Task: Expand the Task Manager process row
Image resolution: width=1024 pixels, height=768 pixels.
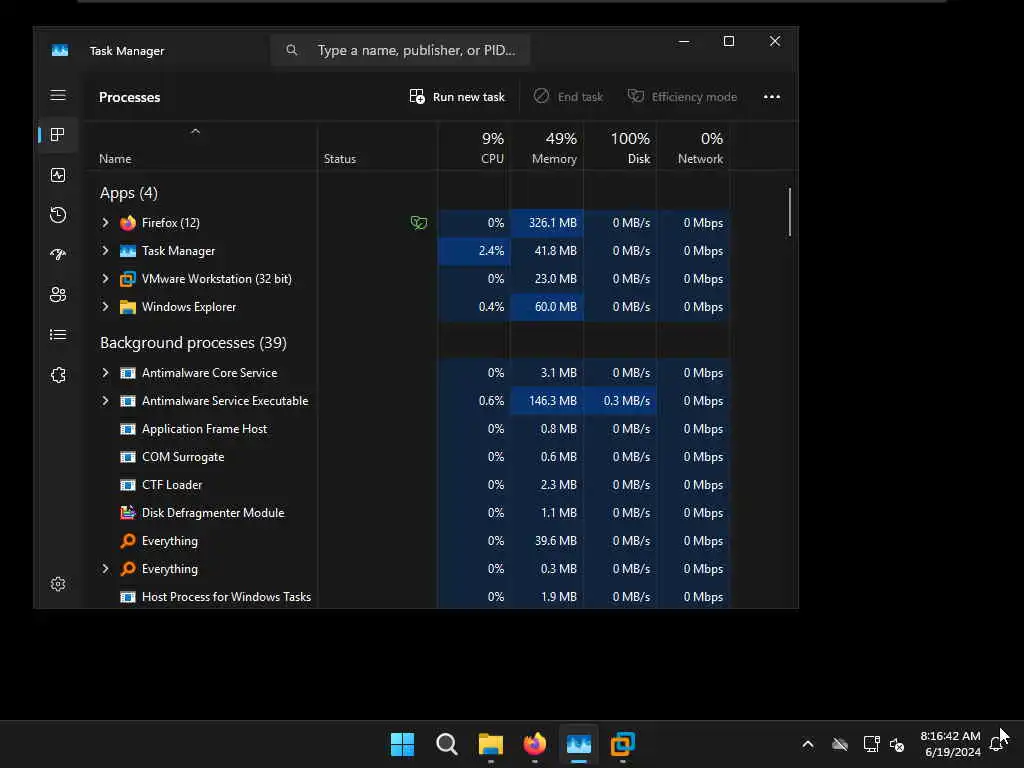Action: pos(105,251)
